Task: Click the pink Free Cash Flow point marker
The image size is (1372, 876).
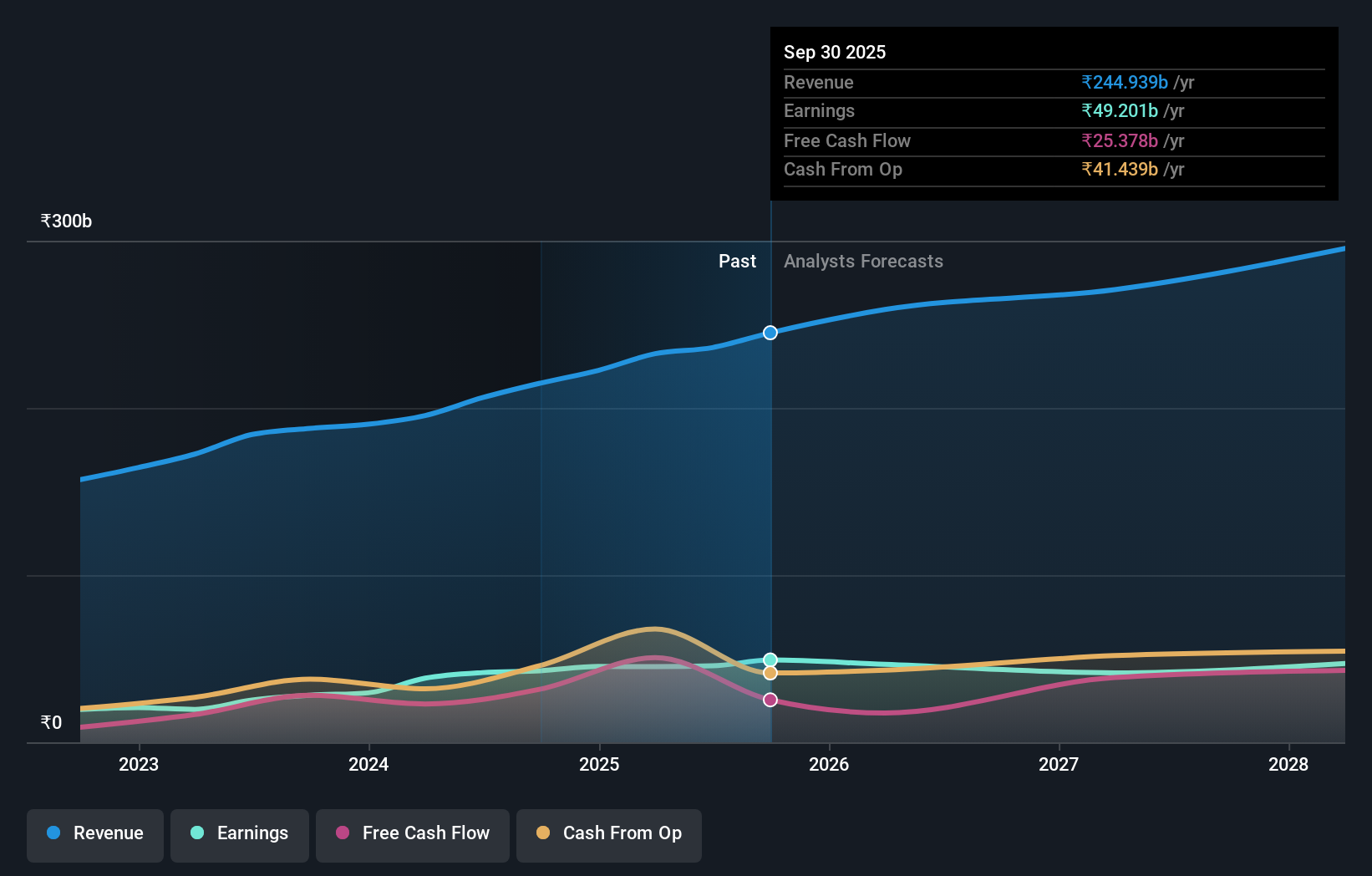Action: pyautogui.click(x=770, y=700)
